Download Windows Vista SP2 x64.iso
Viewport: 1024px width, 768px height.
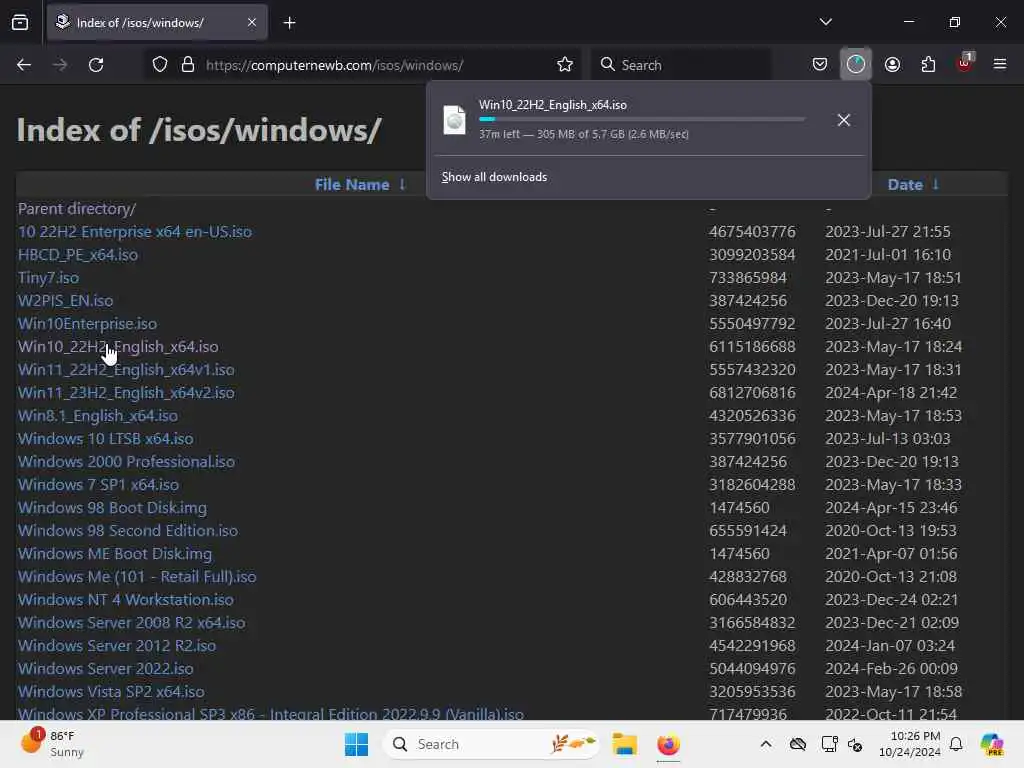click(111, 692)
